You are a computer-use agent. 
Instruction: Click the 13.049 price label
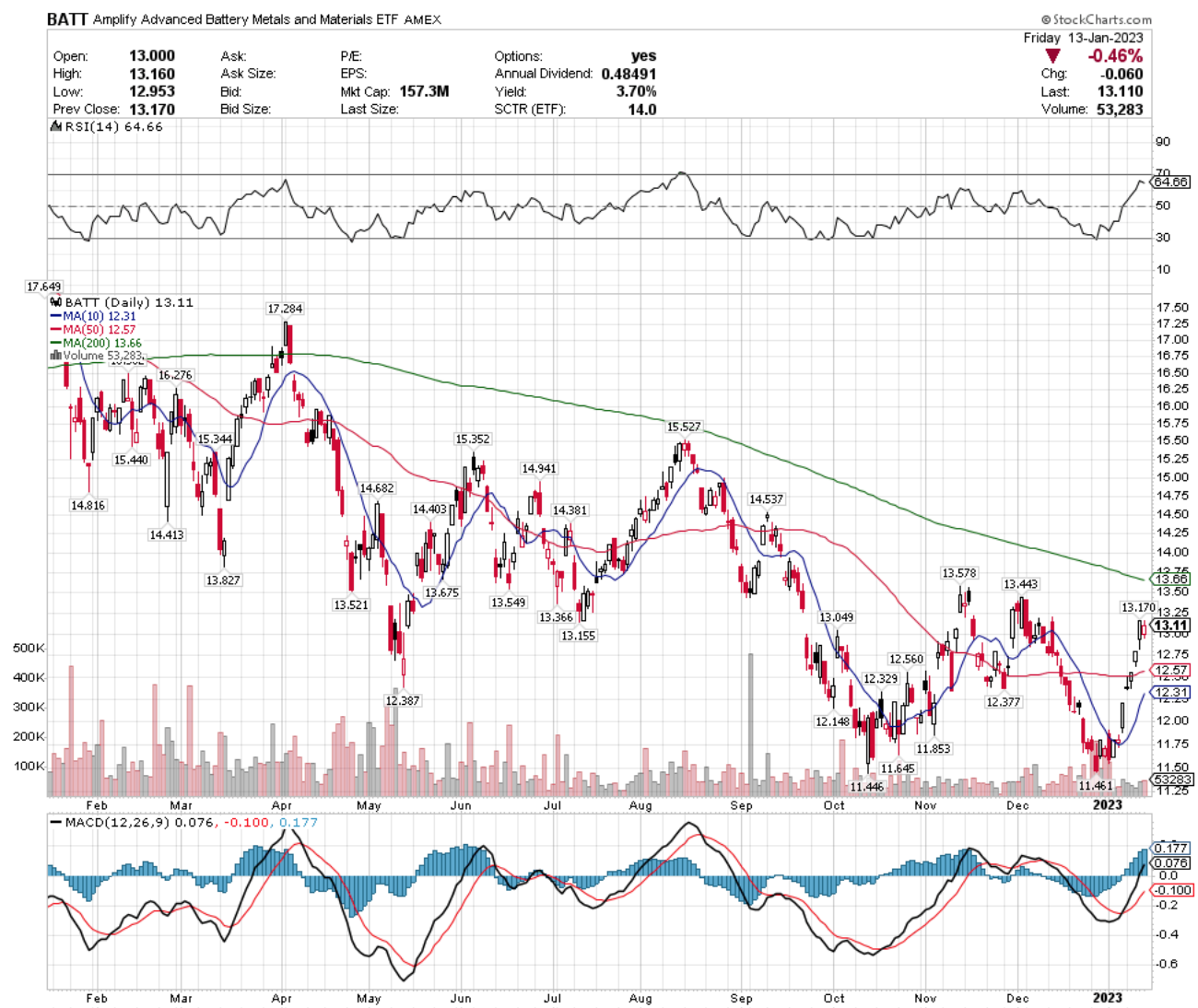837,617
